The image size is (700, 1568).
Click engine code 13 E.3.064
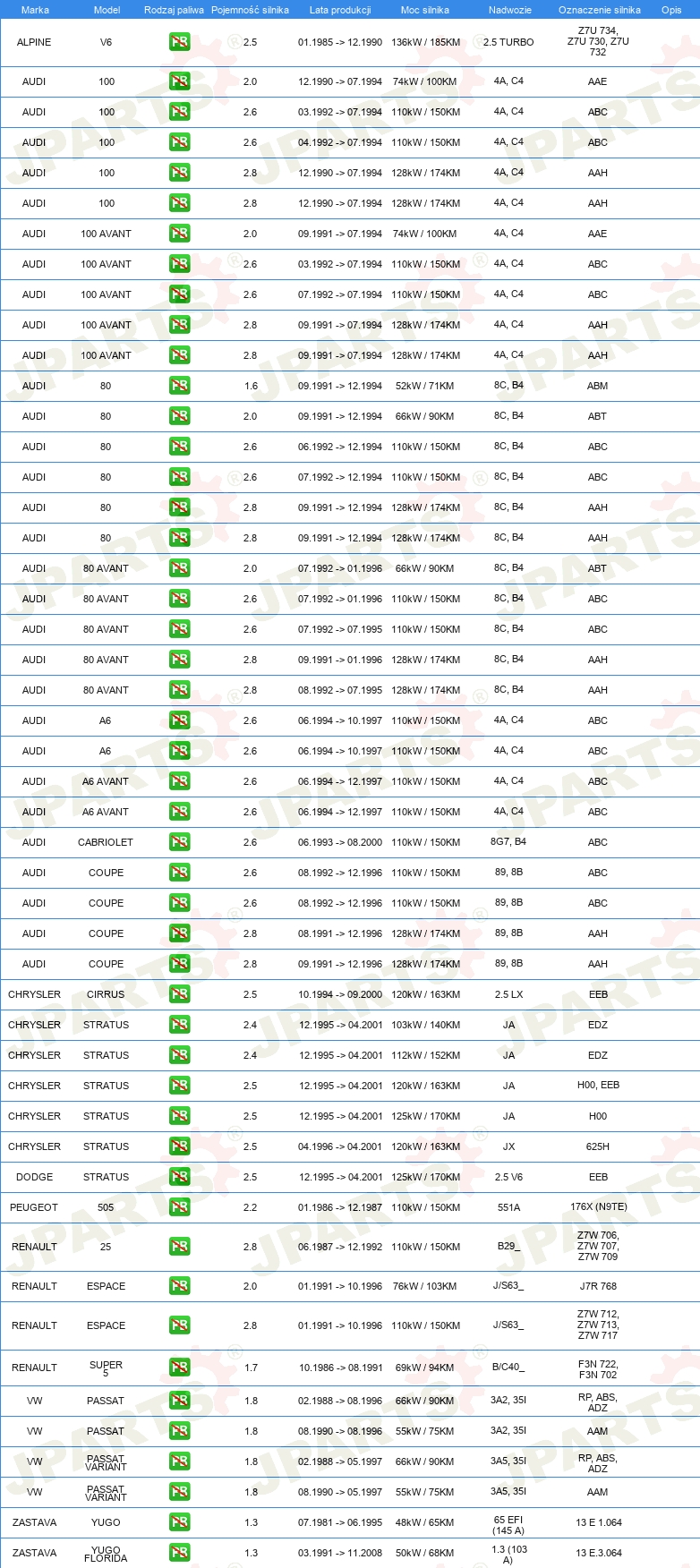coord(598,1553)
